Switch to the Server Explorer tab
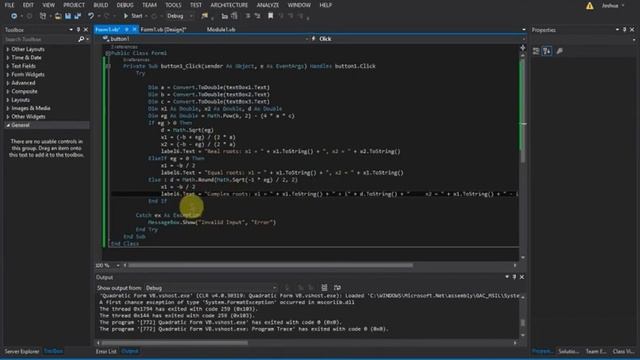 pyautogui.click(x=22, y=351)
